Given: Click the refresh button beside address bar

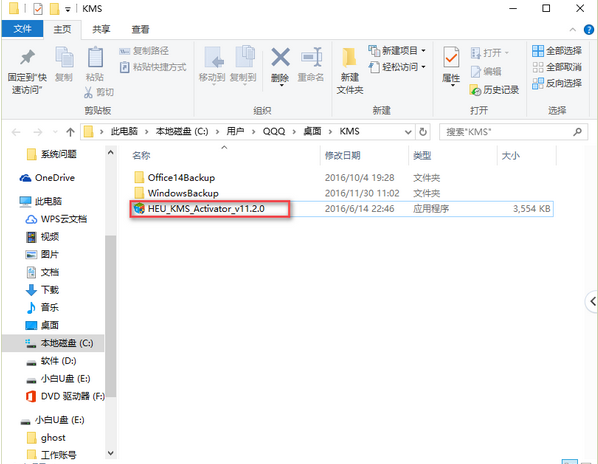Looking at the screenshot, I should (423, 132).
